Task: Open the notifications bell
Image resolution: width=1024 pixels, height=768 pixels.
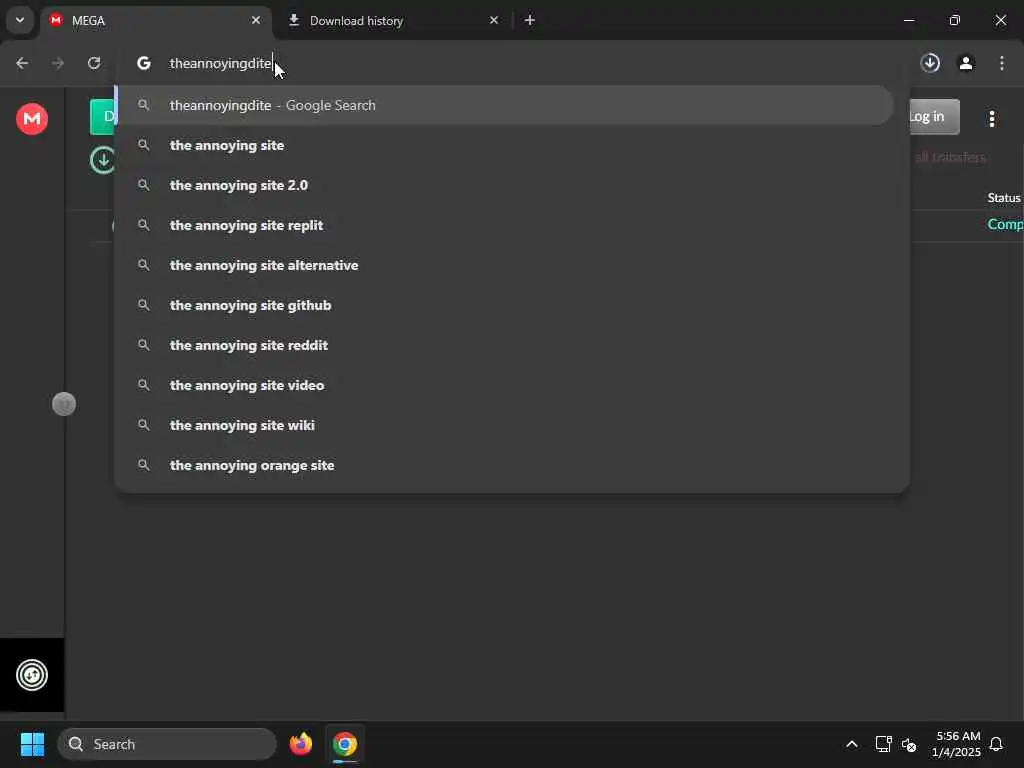Action: coord(997,744)
